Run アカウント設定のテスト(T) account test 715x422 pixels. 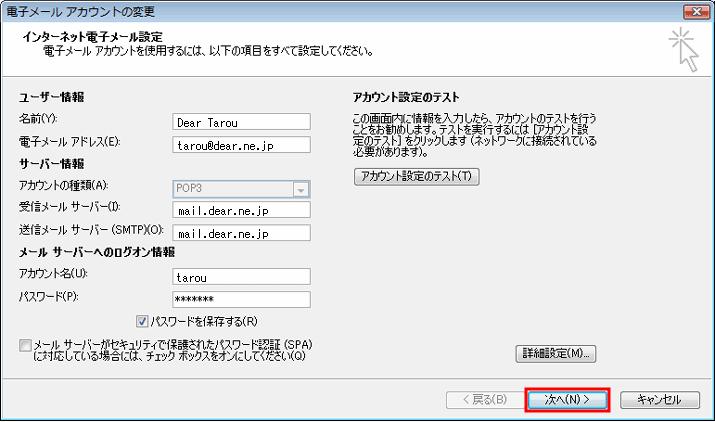(416, 177)
